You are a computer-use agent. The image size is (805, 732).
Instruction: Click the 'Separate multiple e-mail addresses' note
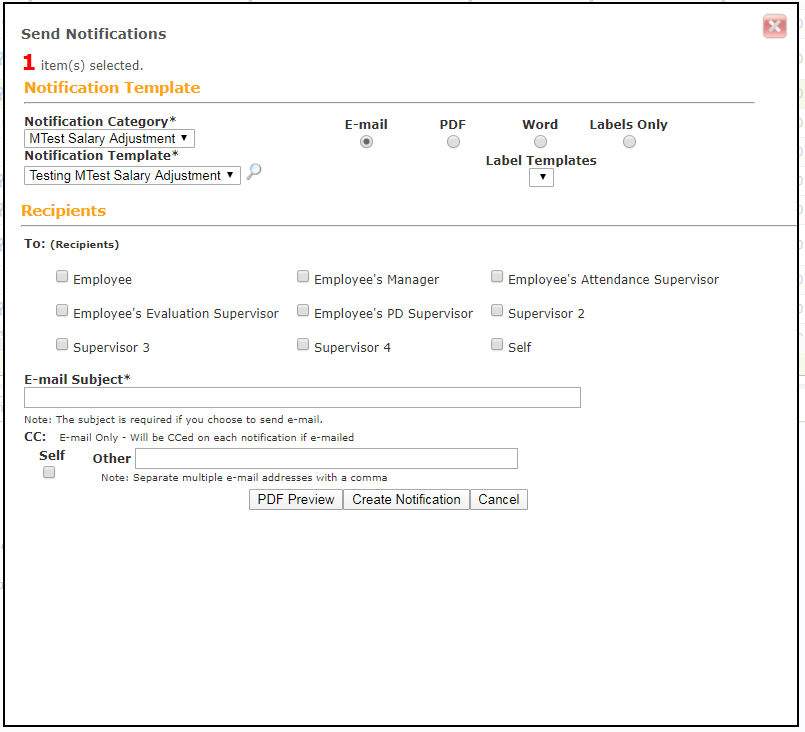point(244,478)
